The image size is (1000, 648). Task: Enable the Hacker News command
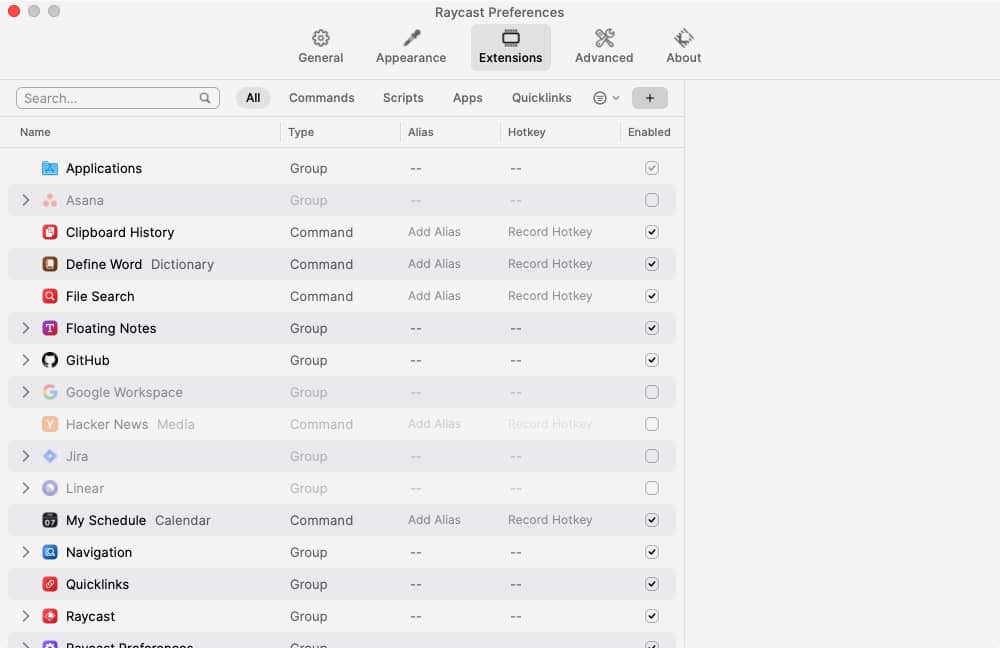point(651,423)
